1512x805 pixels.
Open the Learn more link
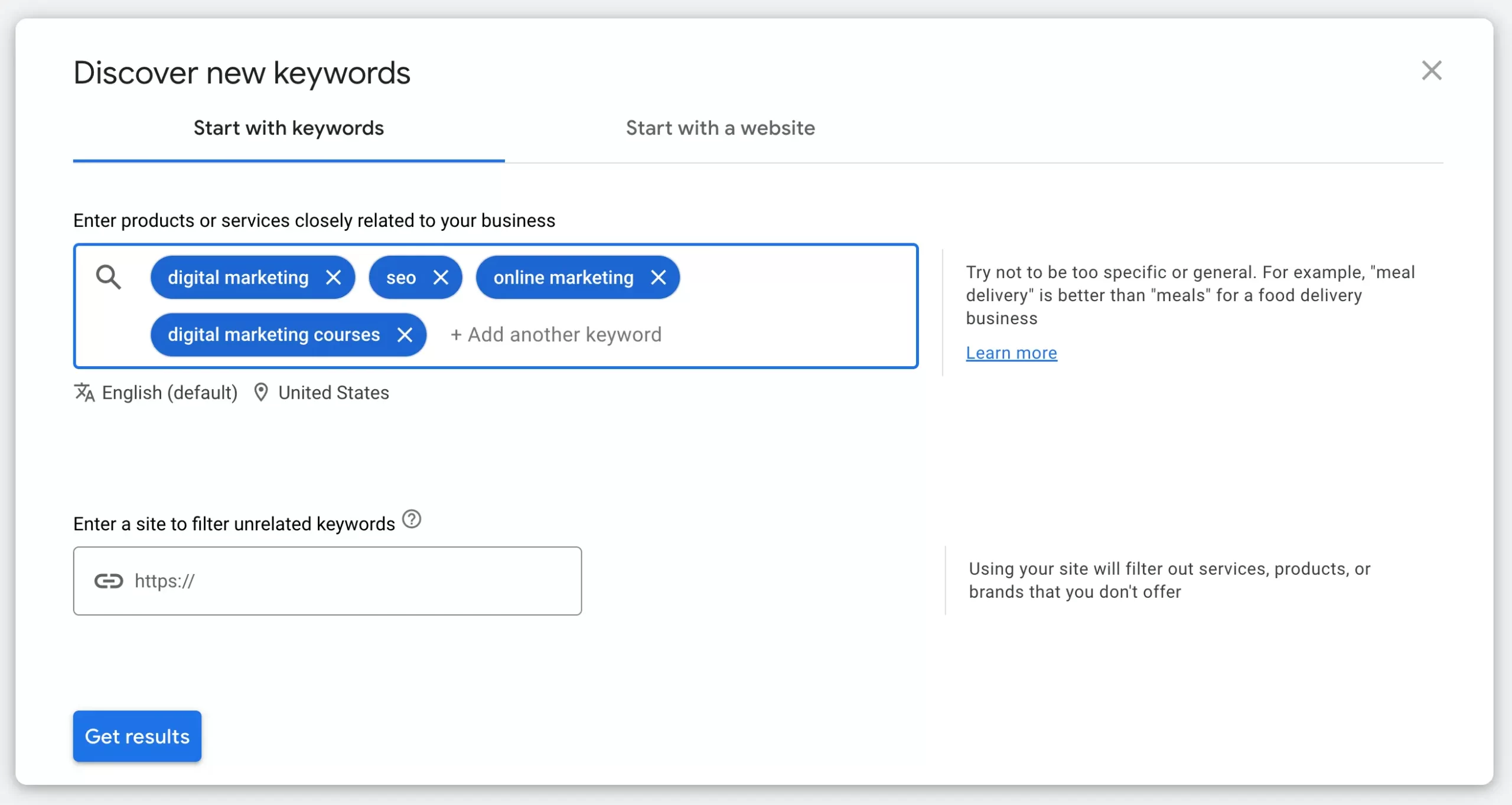(1011, 353)
